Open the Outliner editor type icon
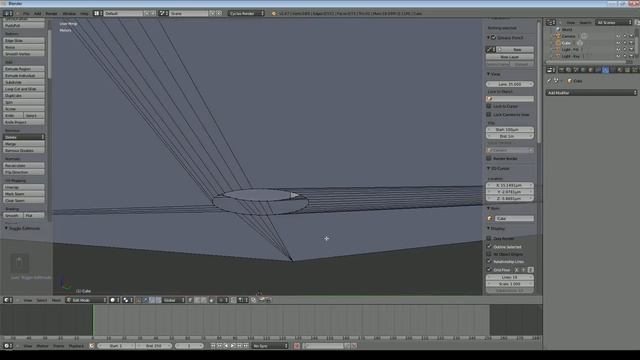This screenshot has width=640, height=360. coord(551,22)
